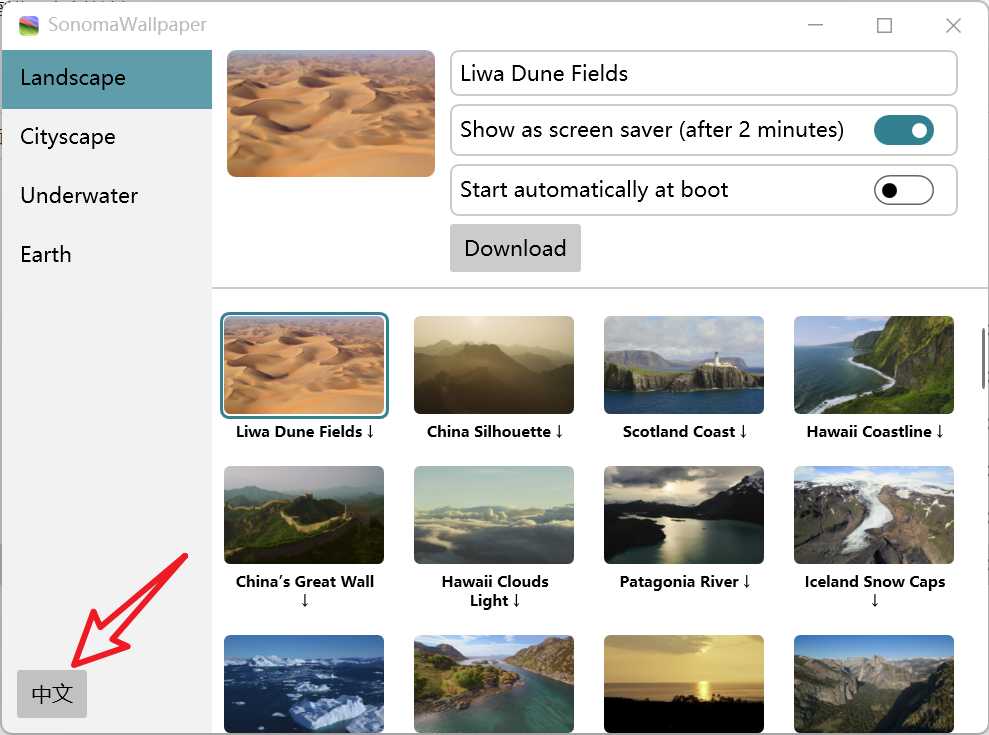Click the China Silhouette ↓ caption
Image resolution: width=989 pixels, height=735 pixels.
pos(495,432)
